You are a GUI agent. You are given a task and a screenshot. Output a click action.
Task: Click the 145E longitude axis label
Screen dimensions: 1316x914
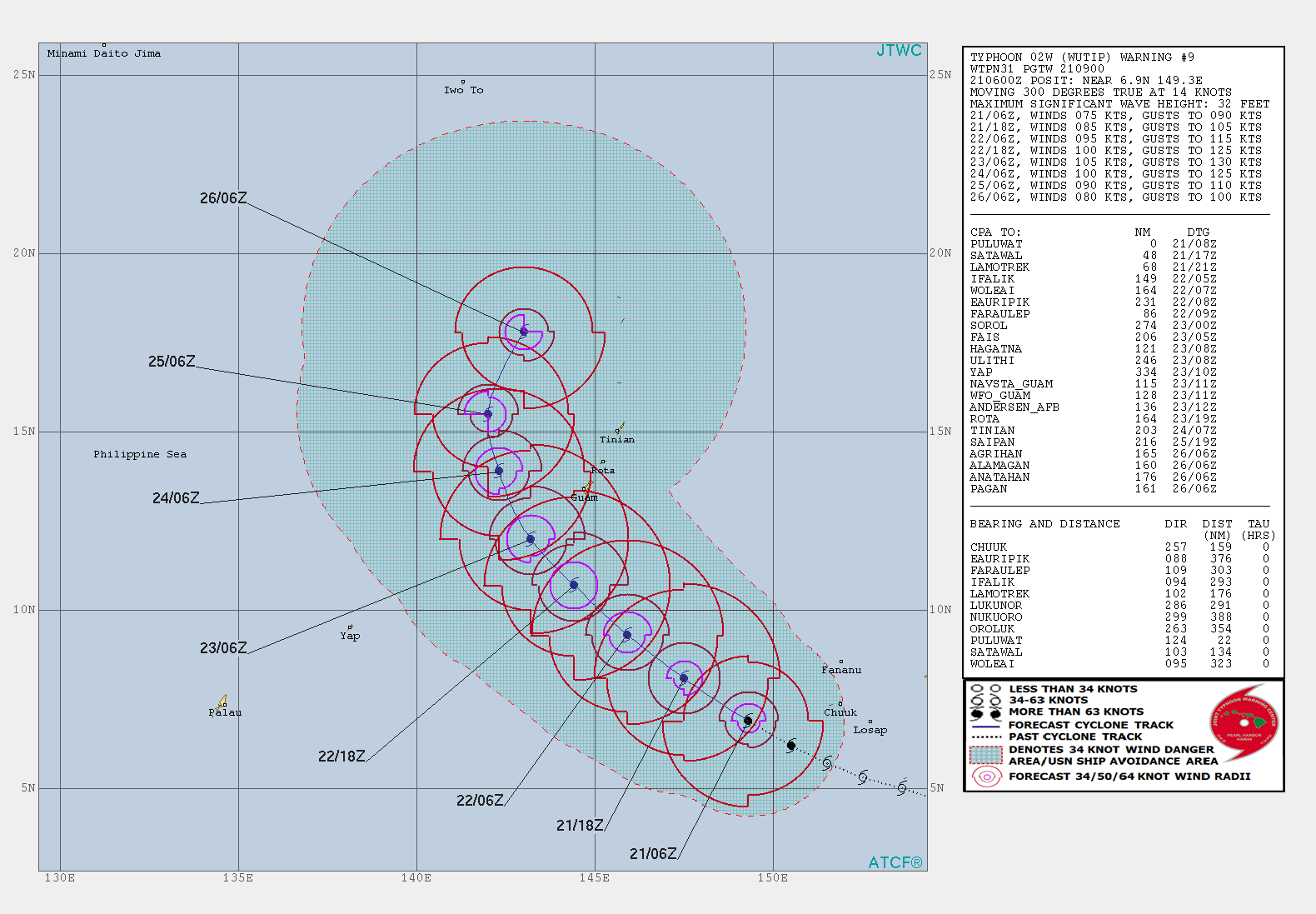coord(595,878)
